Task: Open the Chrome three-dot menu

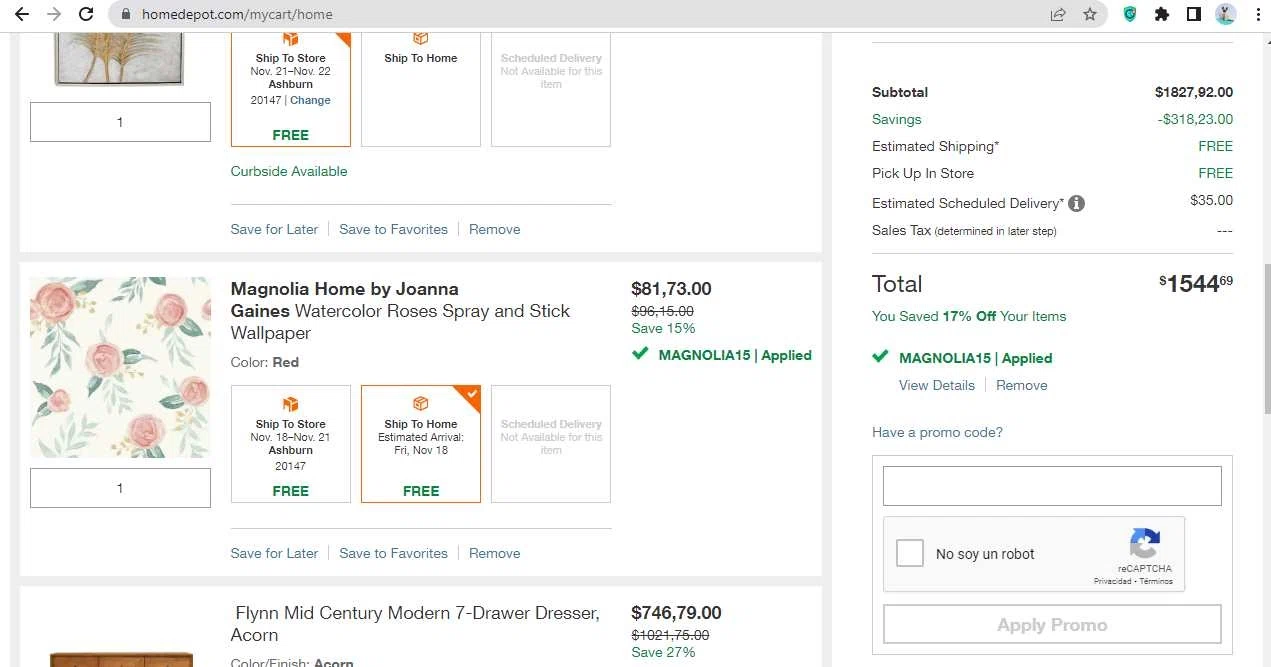Action: [1257, 14]
